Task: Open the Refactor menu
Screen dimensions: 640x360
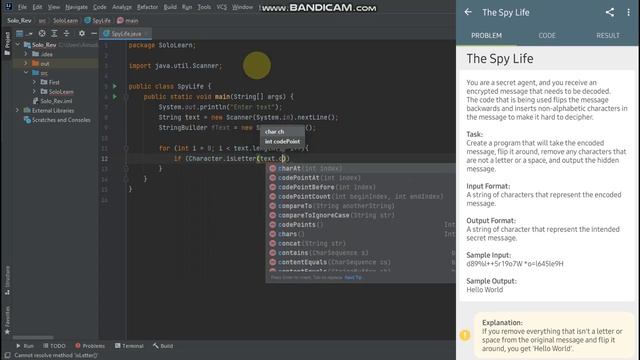Action: (x=147, y=7)
